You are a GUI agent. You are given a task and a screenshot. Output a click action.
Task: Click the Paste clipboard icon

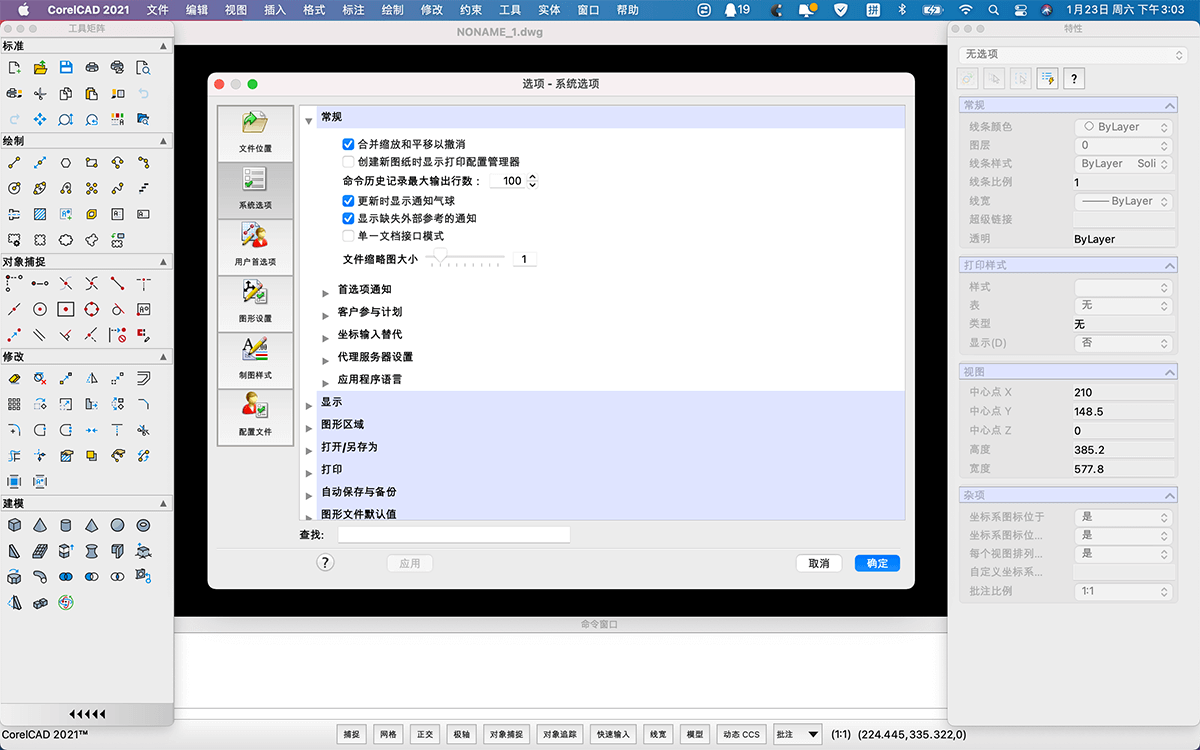92,94
